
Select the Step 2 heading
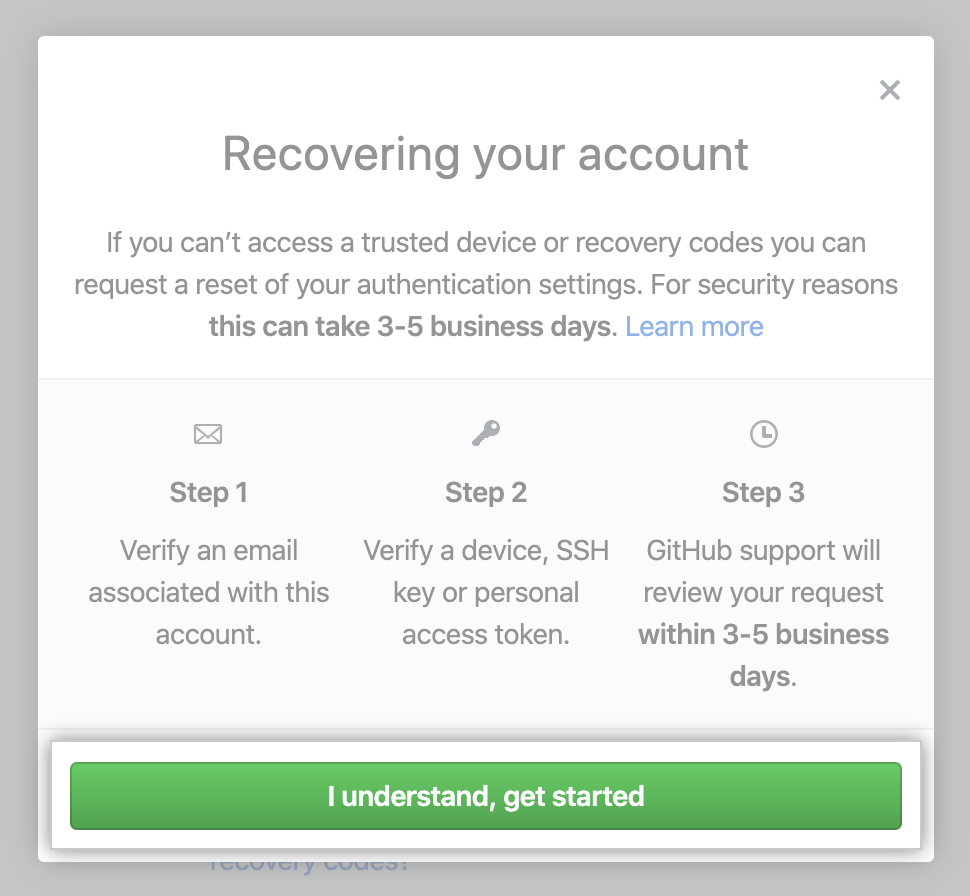tap(486, 492)
